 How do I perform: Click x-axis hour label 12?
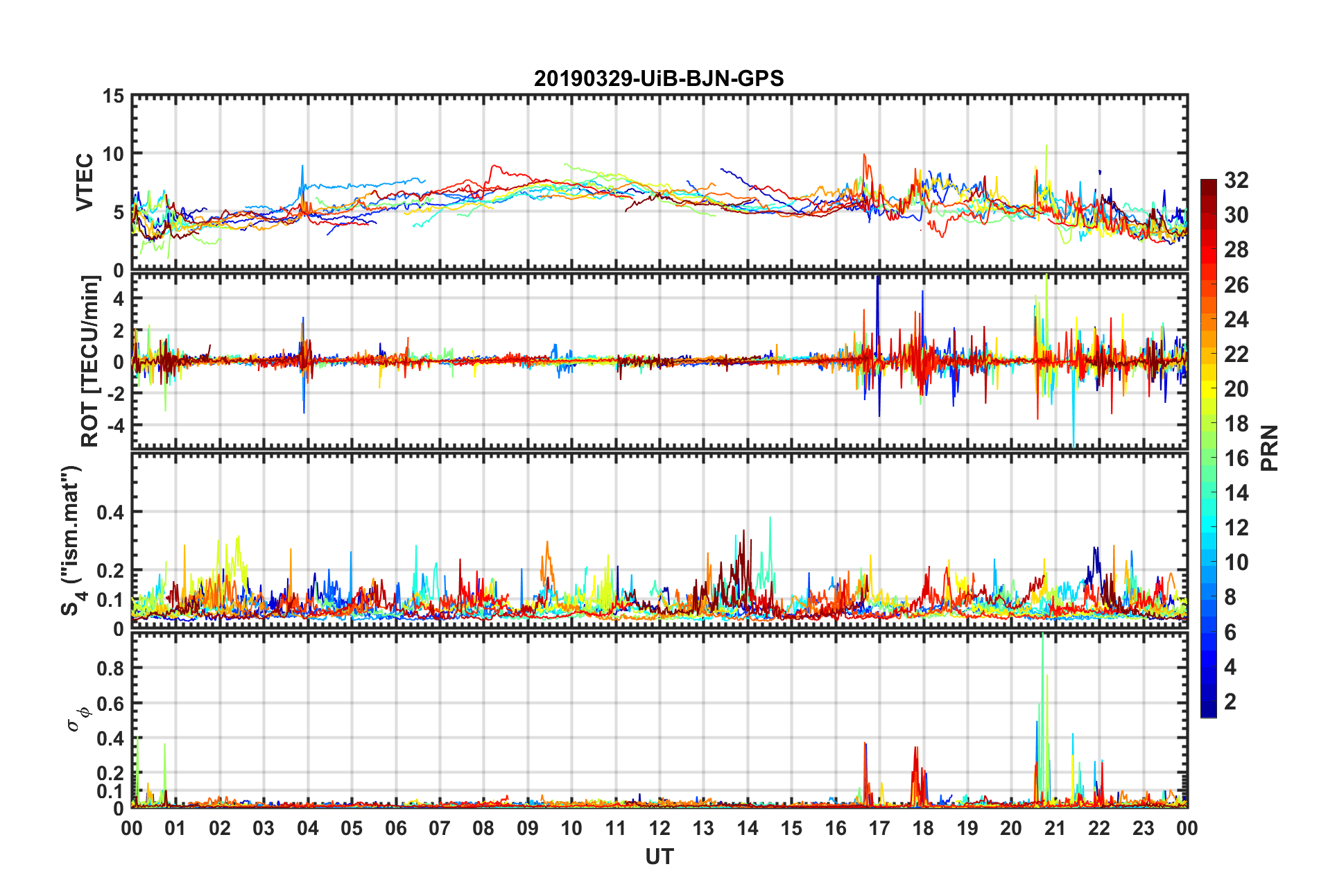(659, 828)
